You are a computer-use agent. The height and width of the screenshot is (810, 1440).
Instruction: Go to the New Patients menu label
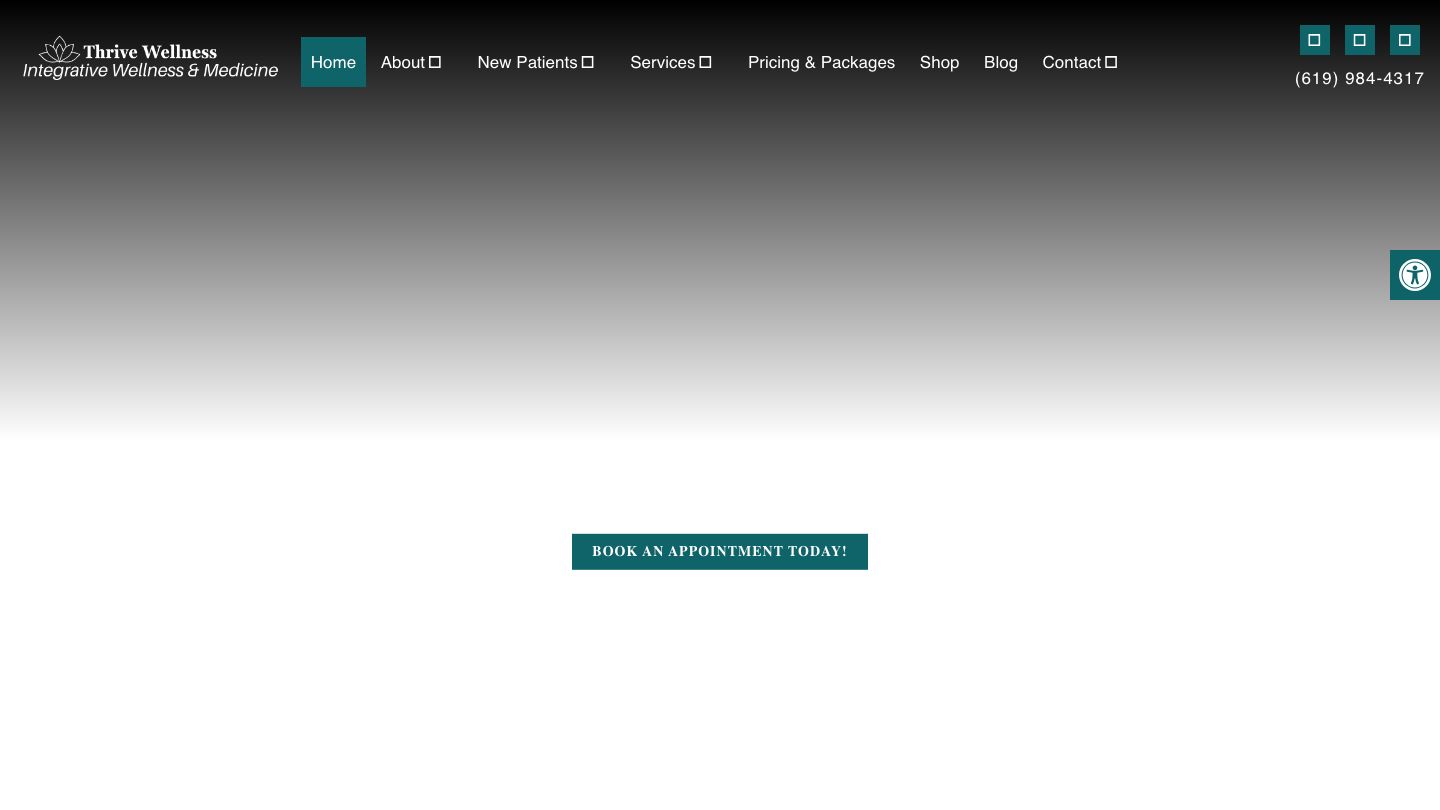pos(527,62)
